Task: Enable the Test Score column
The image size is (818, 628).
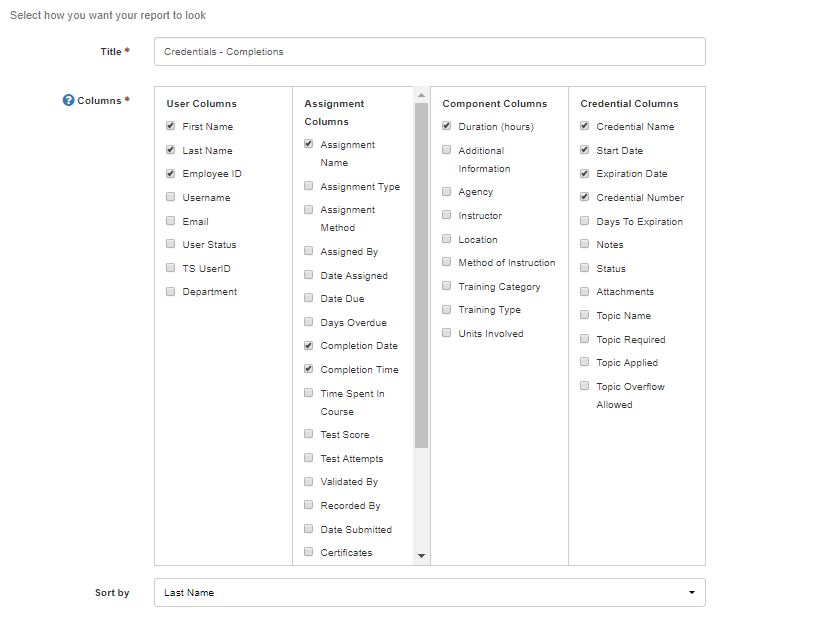Action: click(x=308, y=434)
